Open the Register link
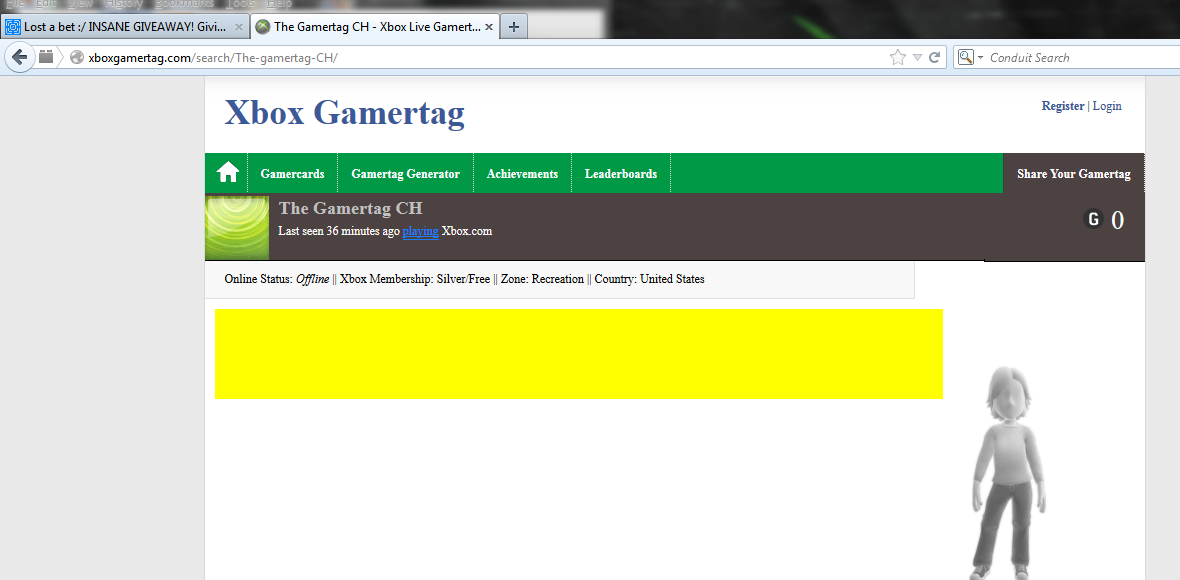This screenshot has width=1180, height=580. click(x=1063, y=106)
